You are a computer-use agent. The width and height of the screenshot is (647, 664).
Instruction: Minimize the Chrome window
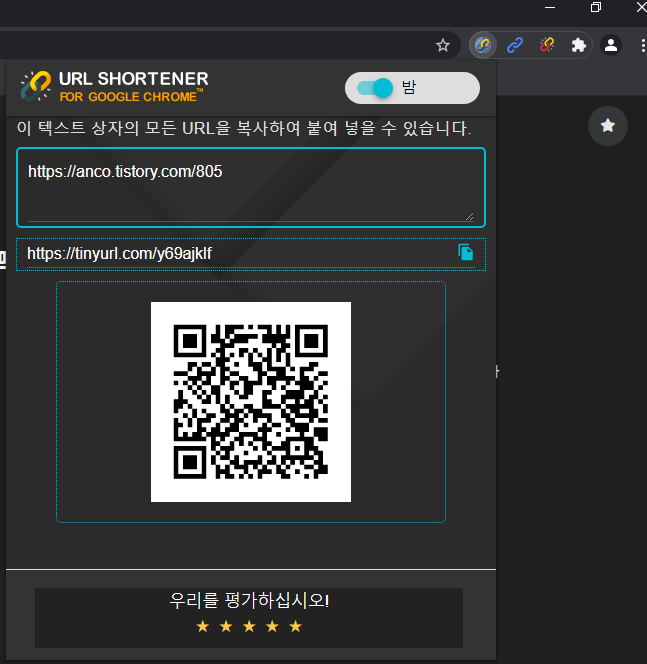pyautogui.click(x=550, y=8)
